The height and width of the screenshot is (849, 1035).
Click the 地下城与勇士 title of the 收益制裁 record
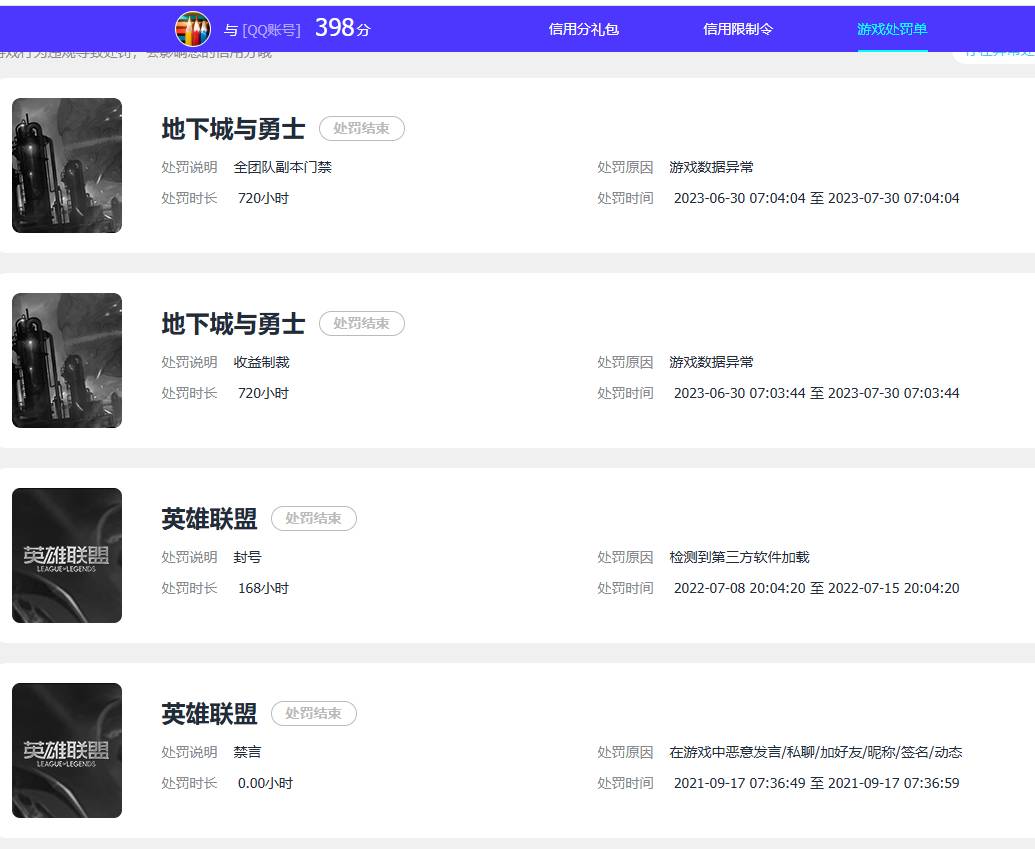233,324
